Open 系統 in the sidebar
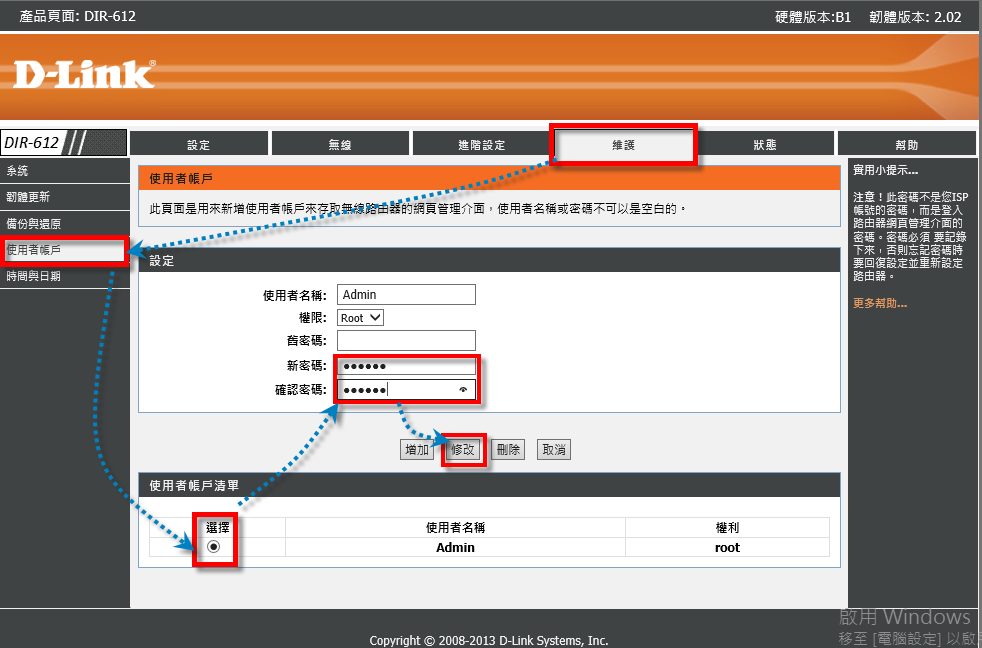This screenshot has width=982, height=648. tap(18, 171)
